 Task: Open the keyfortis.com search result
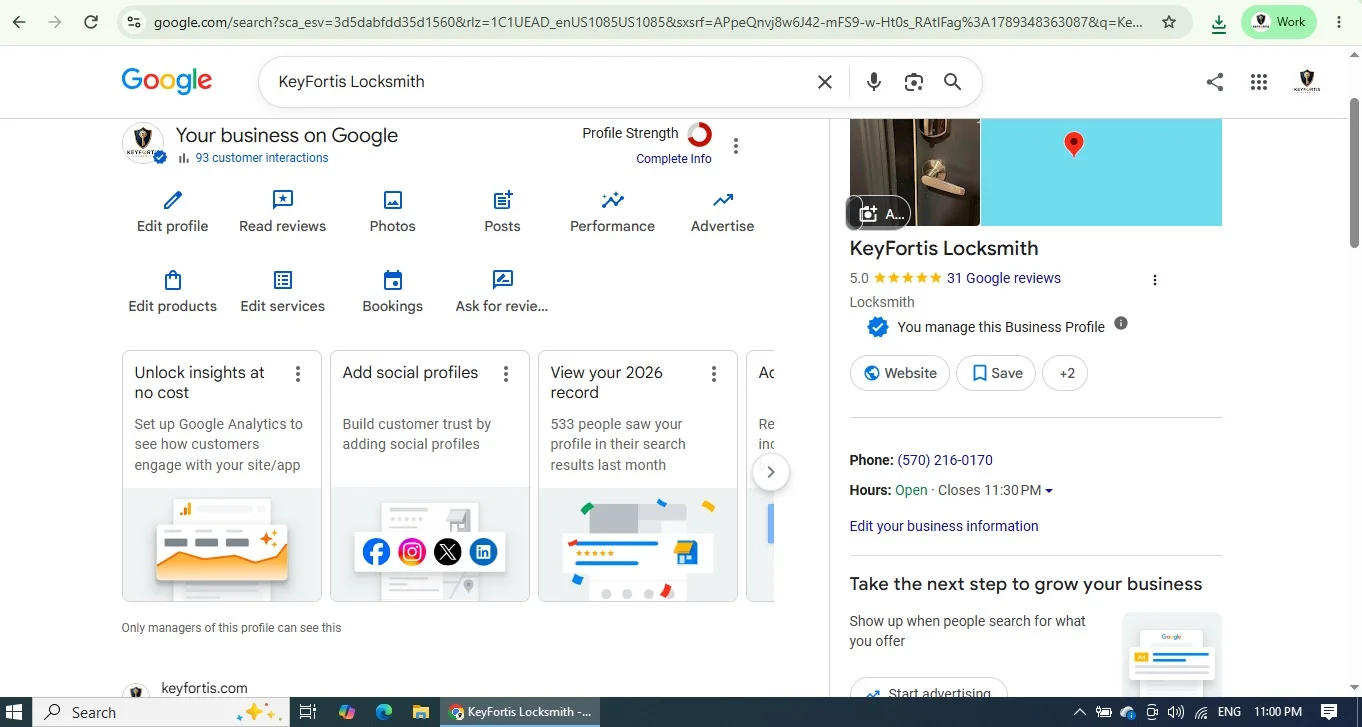204,688
